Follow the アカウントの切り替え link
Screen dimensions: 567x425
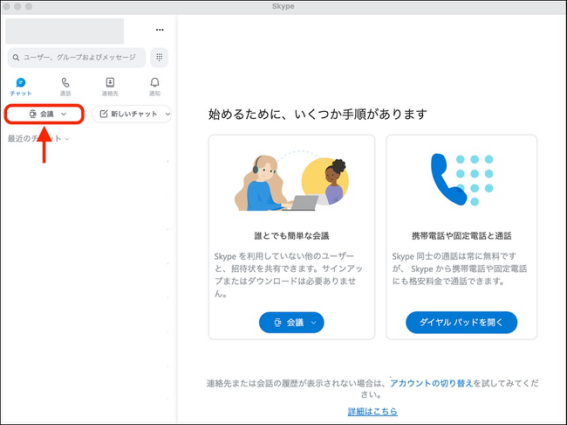[x=431, y=383]
